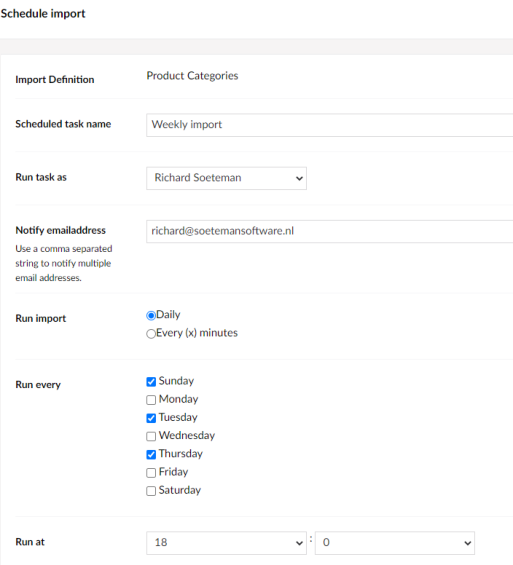Focus the Notify emailaddress input field
Viewport: 513px width, 565px height.
tap(330, 231)
